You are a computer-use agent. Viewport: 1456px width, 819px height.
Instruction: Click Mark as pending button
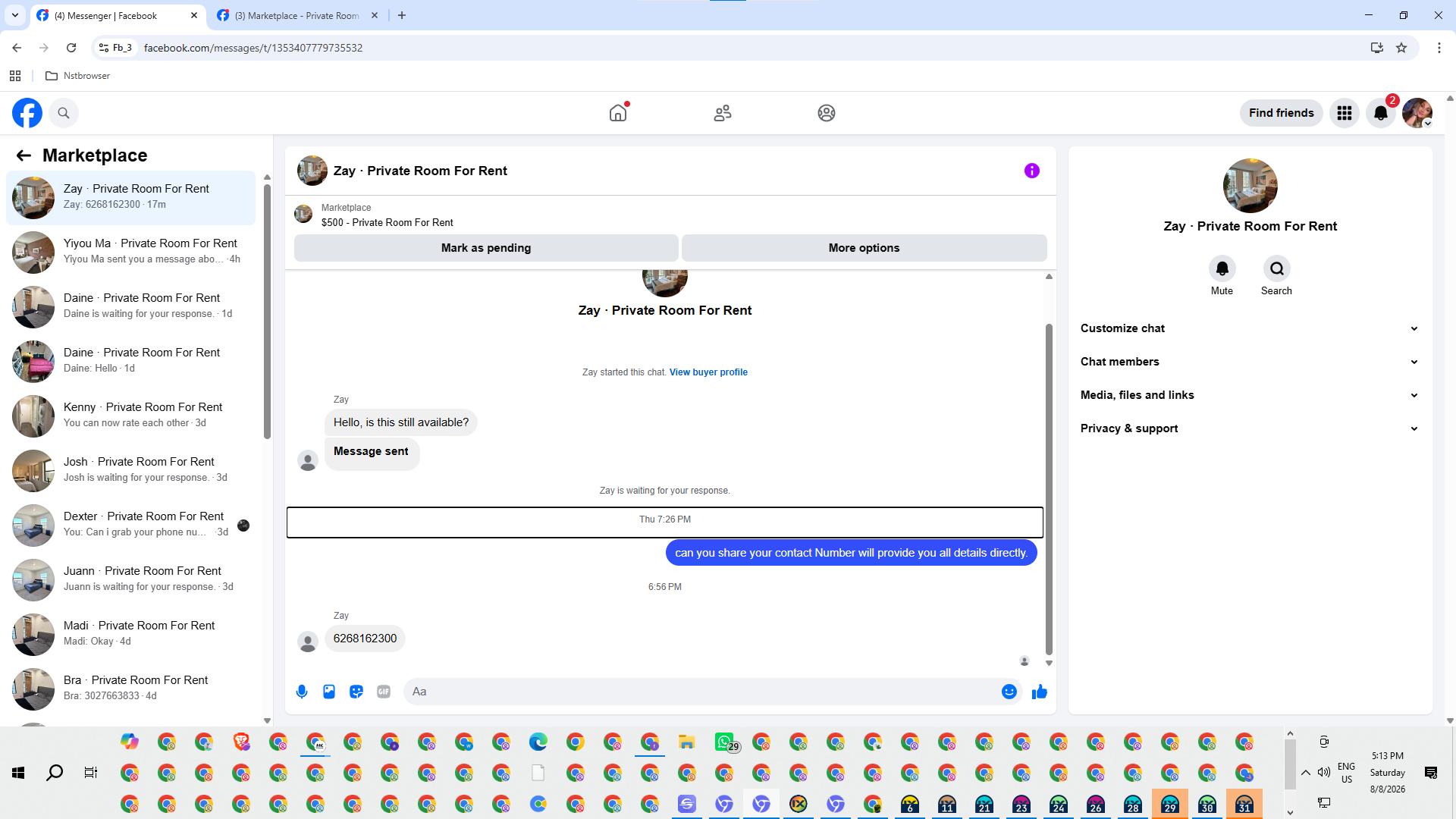coord(486,248)
